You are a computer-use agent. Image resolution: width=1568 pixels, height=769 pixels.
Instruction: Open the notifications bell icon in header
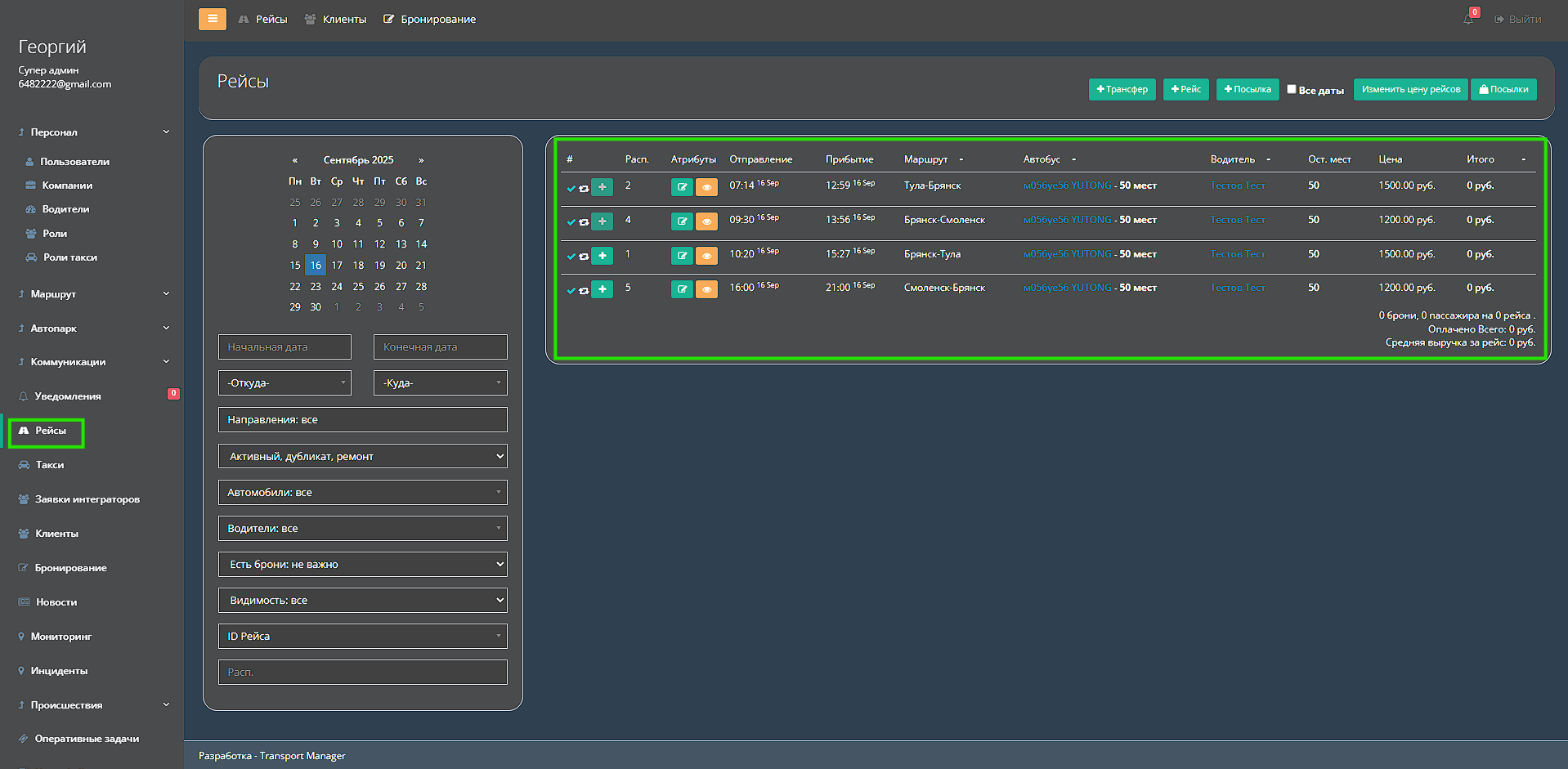[1468, 19]
